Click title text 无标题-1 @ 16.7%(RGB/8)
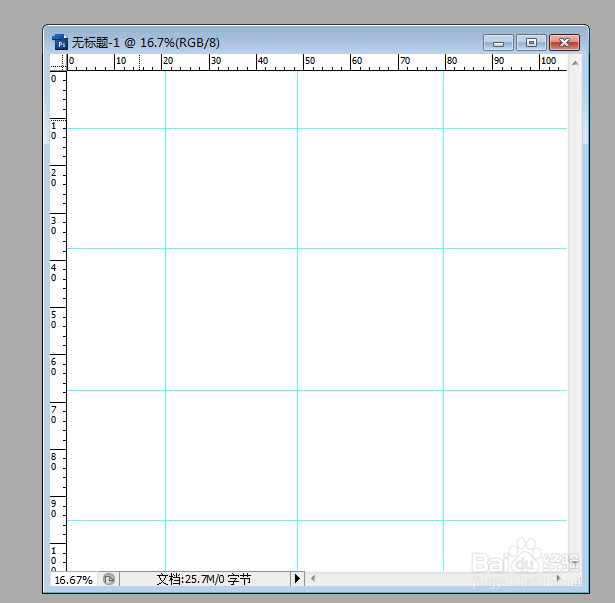Screen dimensions: 615x603 pyautogui.click(x=146, y=42)
